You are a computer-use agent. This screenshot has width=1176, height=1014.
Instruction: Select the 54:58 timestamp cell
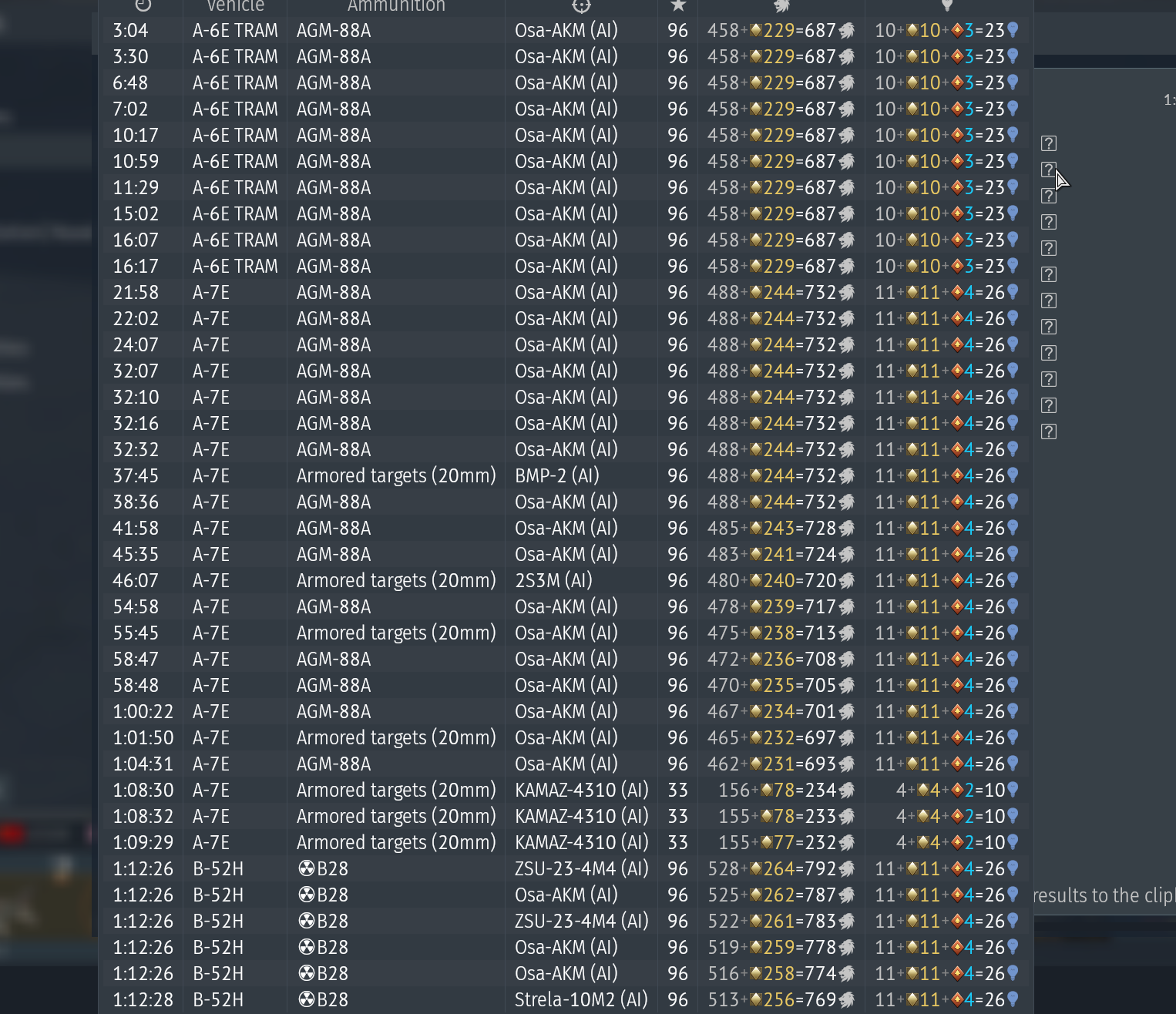point(136,607)
